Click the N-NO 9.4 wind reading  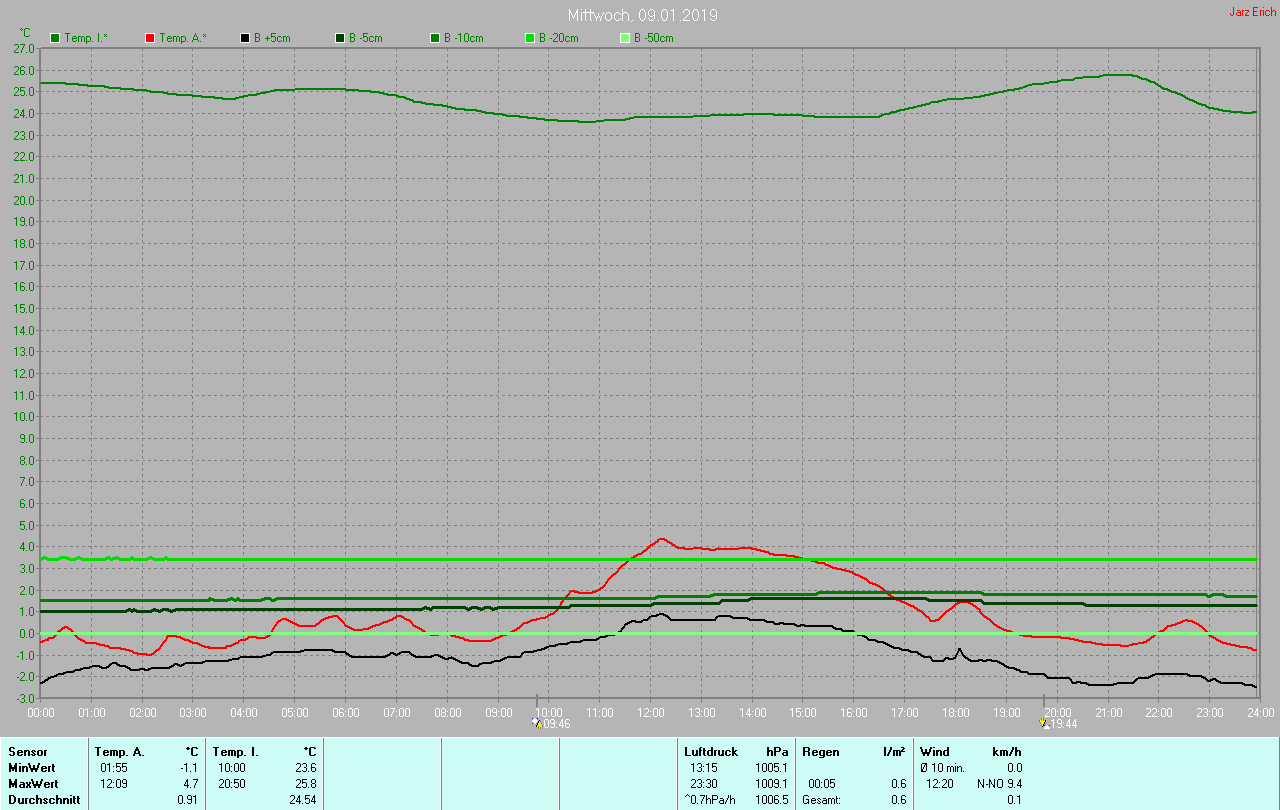(999, 783)
